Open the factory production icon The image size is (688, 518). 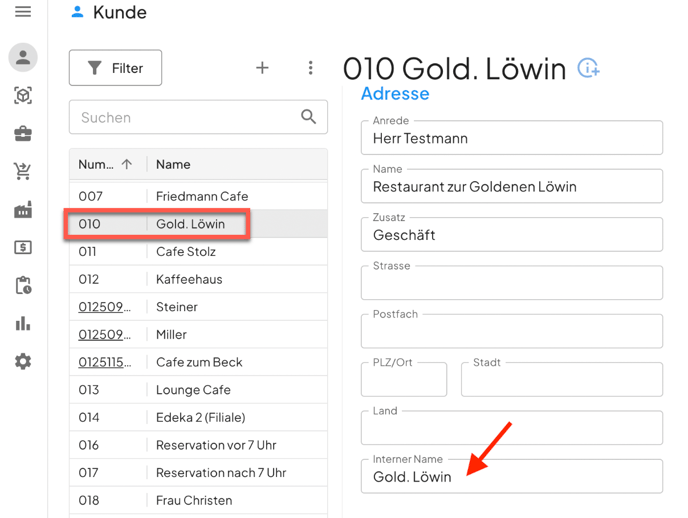pos(23,209)
